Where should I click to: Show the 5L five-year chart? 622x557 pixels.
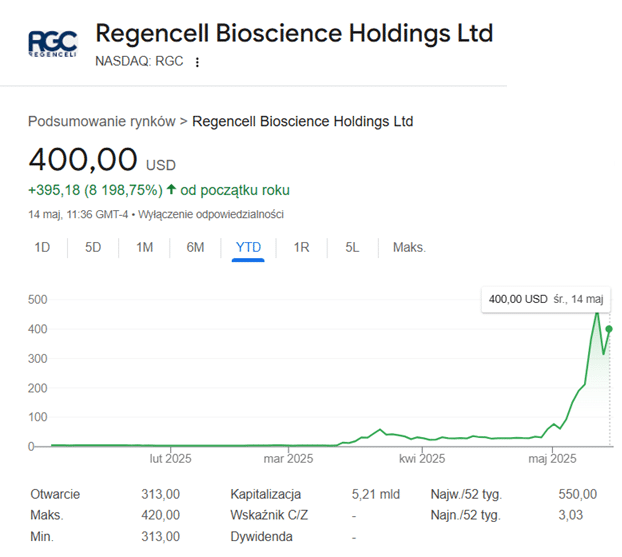(x=352, y=247)
